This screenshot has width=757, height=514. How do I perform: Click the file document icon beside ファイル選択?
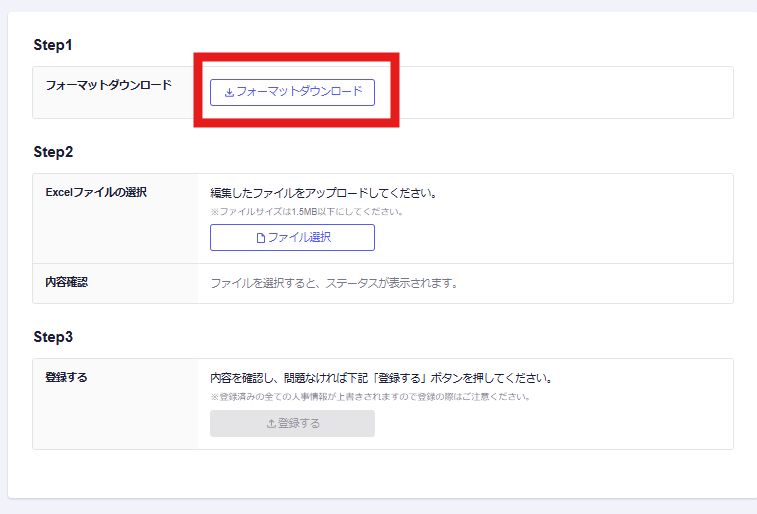pyautogui.click(x=261, y=238)
